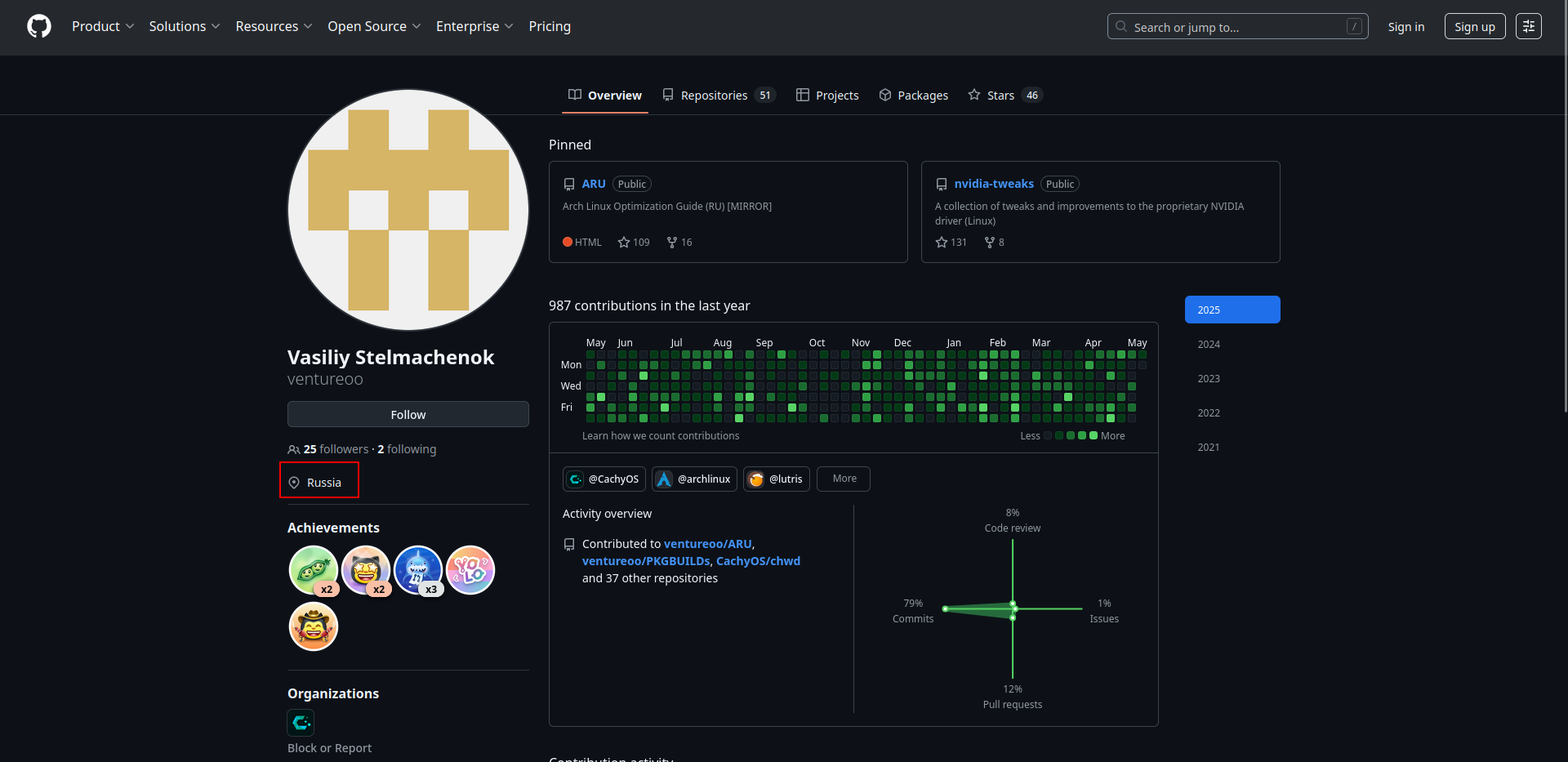Follow Vasiliy Stelmachenok
The height and width of the screenshot is (762, 1568).
[x=408, y=415]
